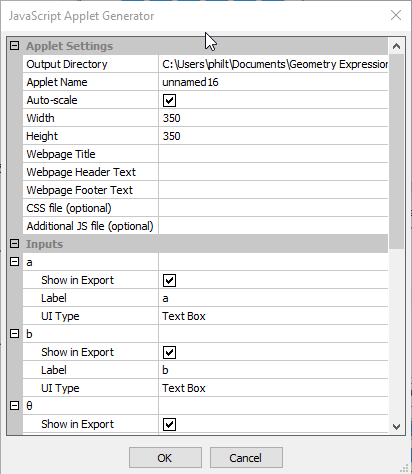412x474 pixels.
Task: Collapse the input group a
Action: click(14, 262)
